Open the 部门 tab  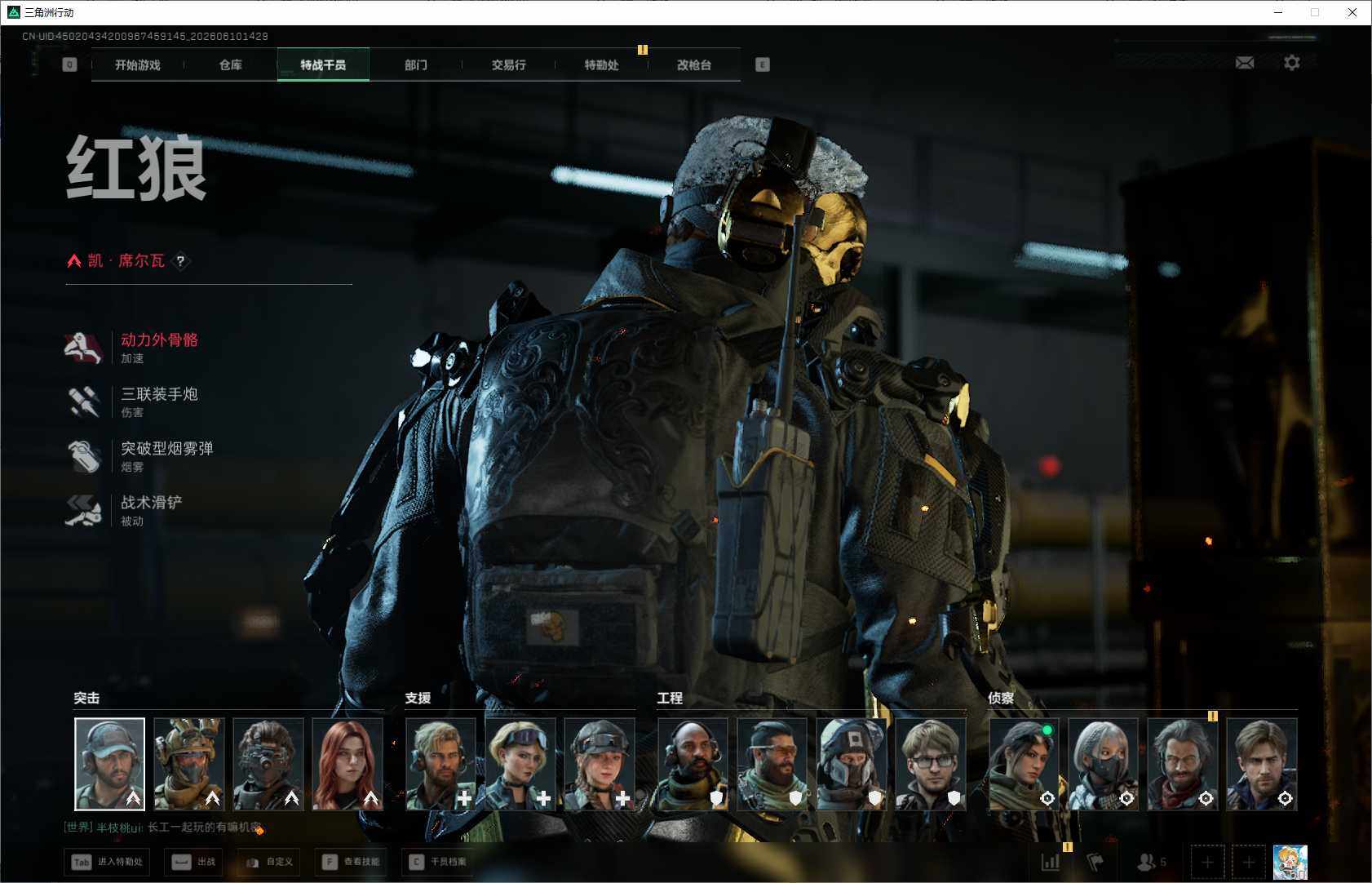[416, 64]
